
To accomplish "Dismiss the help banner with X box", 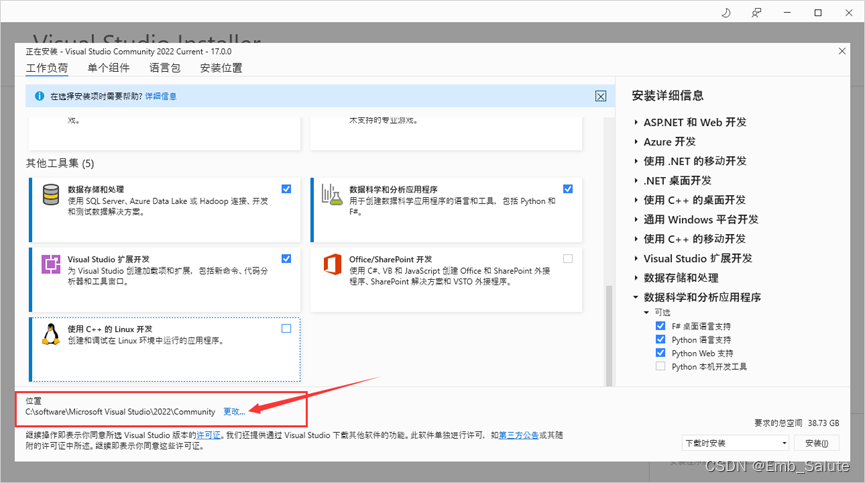I will [x=600, y=96].
